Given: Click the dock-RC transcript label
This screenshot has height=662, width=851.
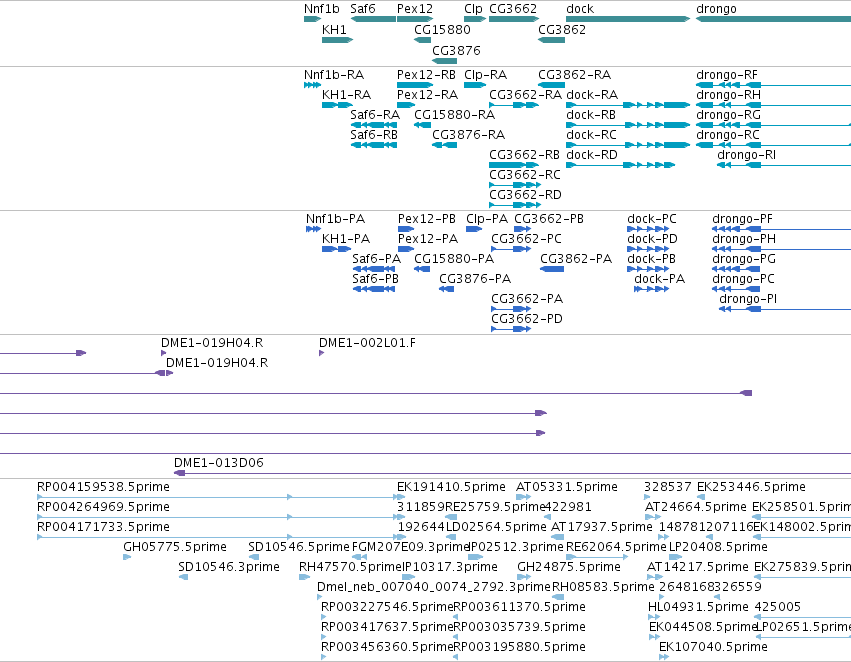Looking at the screenshot, I should pyautogui.click(x=591, y=134).
